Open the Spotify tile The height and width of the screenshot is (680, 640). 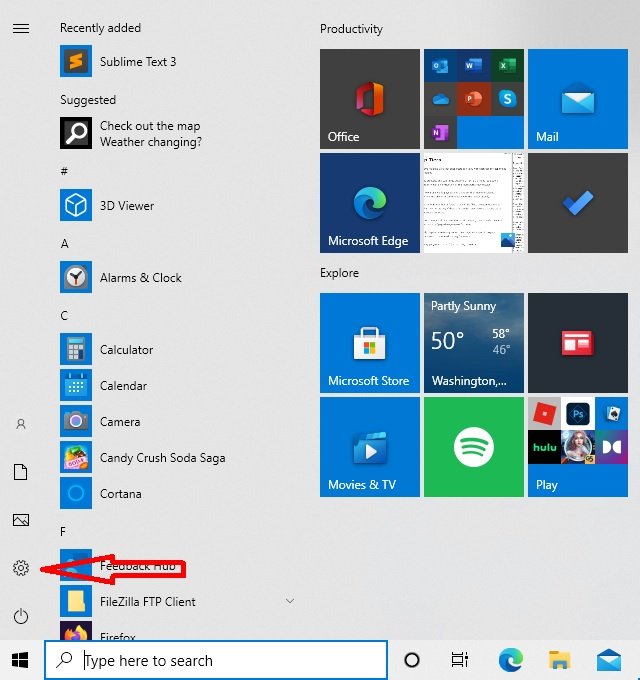coord(473,447)
